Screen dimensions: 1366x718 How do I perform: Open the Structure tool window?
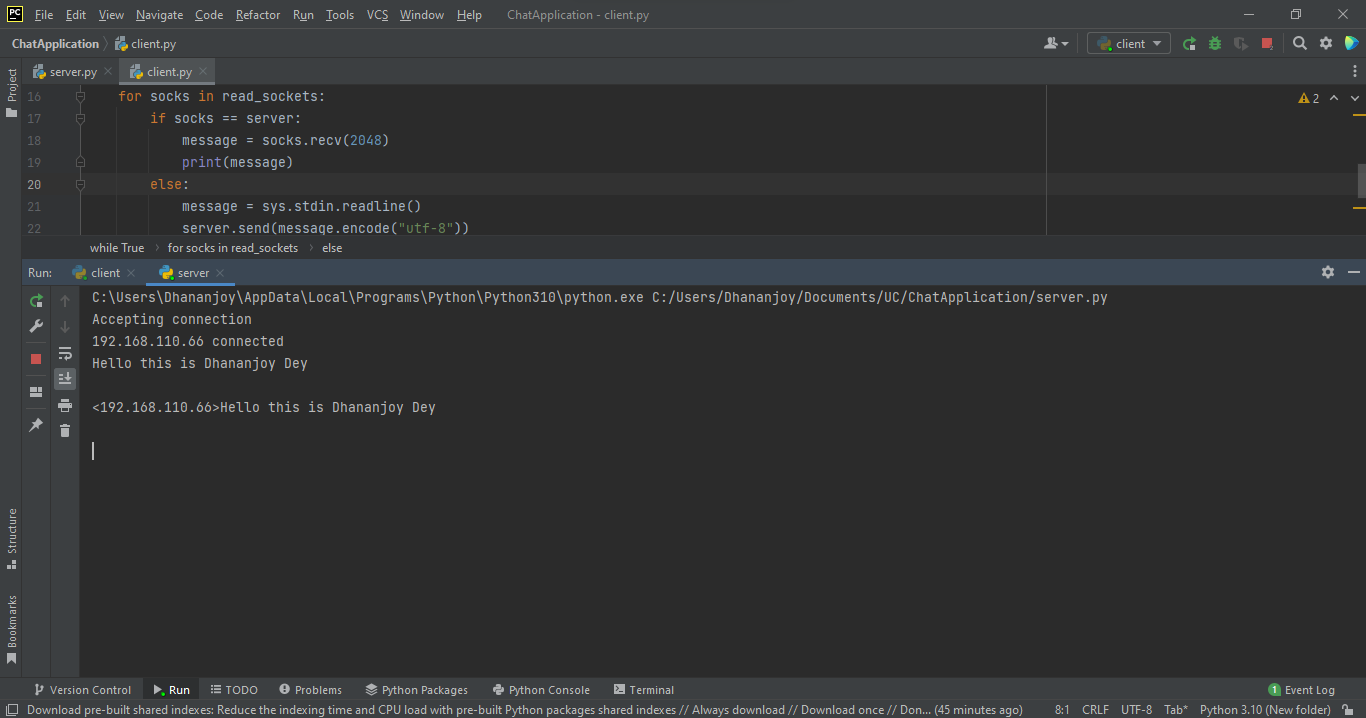click(x=11, y=538)
